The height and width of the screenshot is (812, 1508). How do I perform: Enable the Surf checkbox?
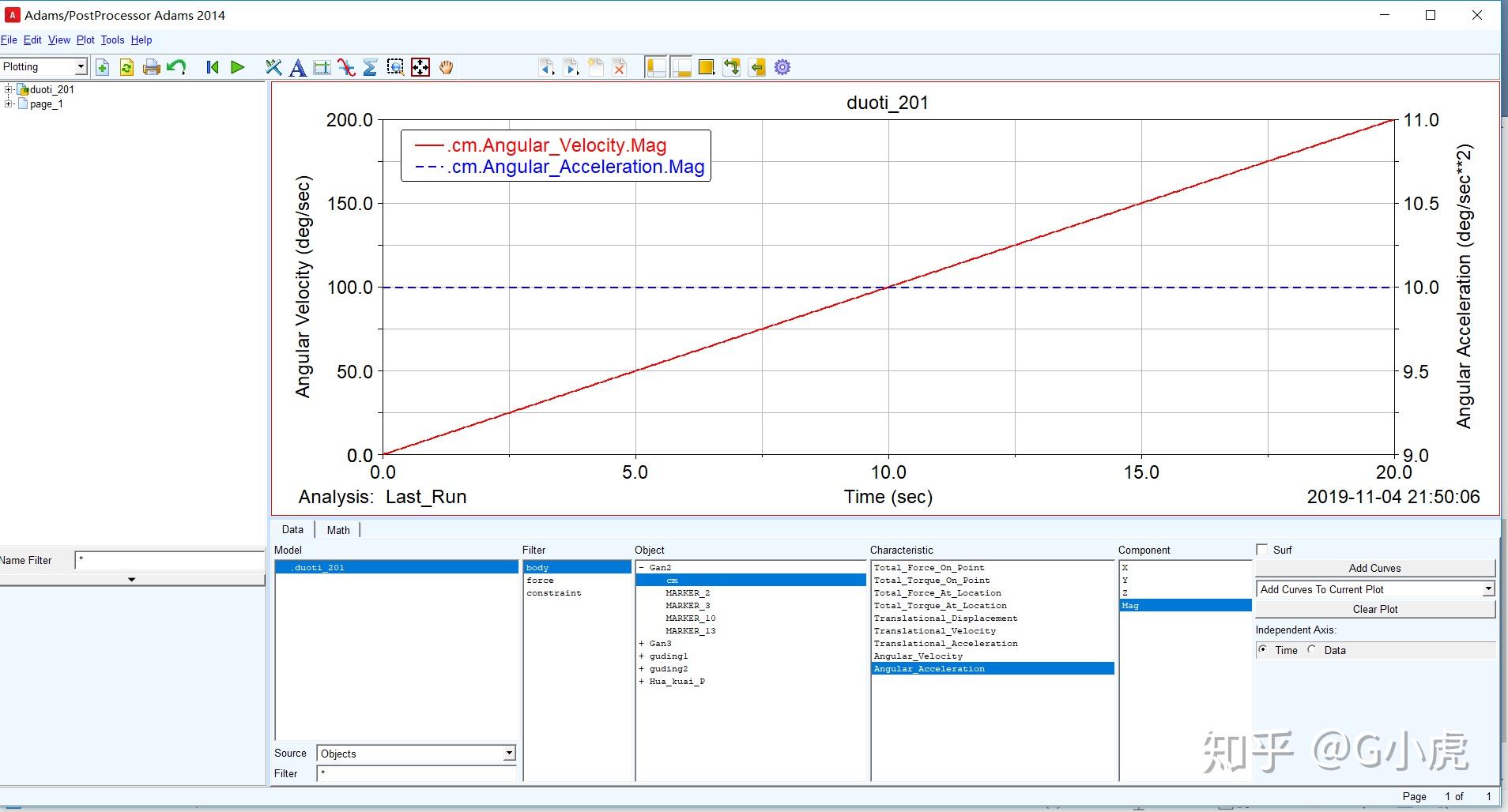(1261, 550)
